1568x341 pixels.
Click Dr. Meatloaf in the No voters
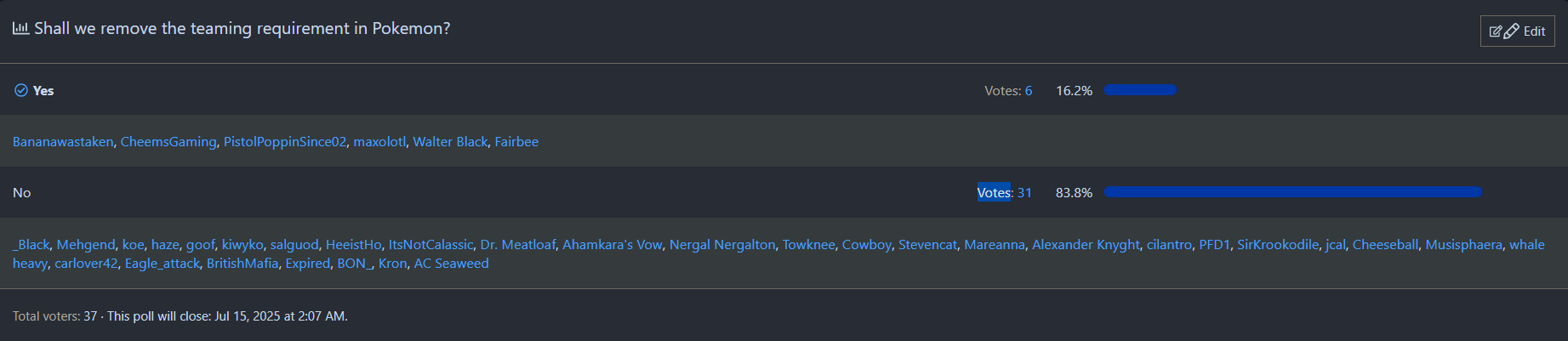tap(517, 245)
